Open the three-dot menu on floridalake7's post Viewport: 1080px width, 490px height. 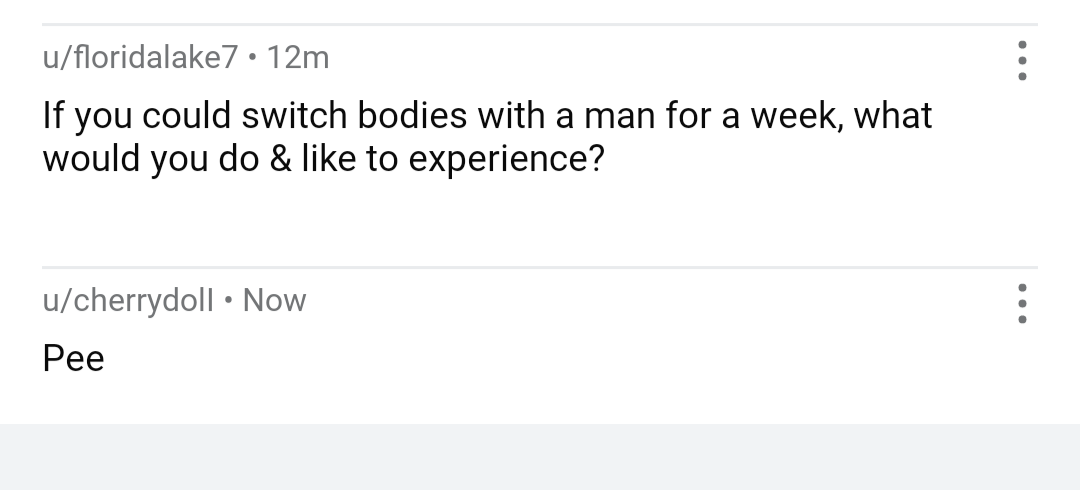pyautogui.click(x=1022, y=61)
